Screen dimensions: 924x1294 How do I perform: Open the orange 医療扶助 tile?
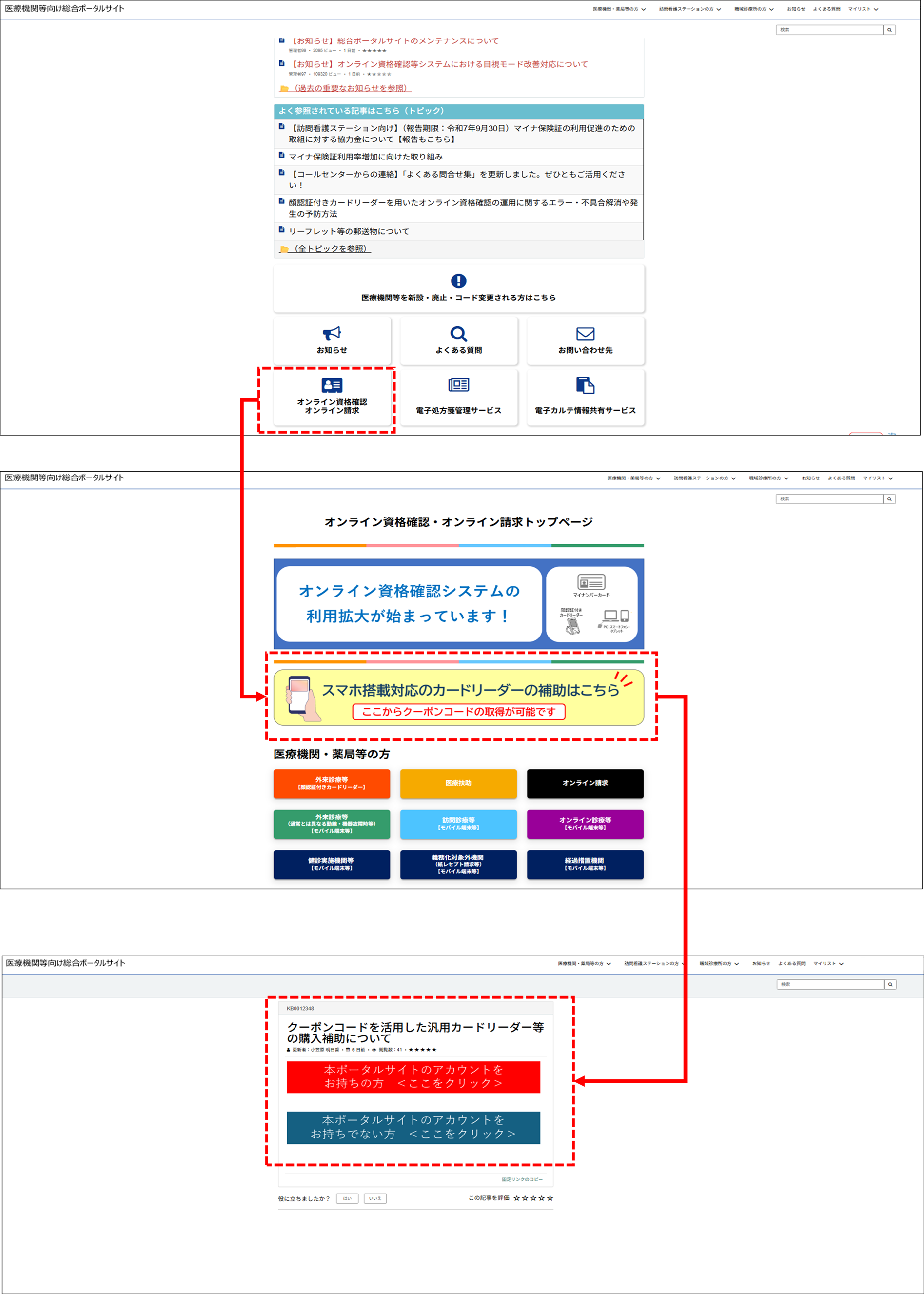point(458,783)
